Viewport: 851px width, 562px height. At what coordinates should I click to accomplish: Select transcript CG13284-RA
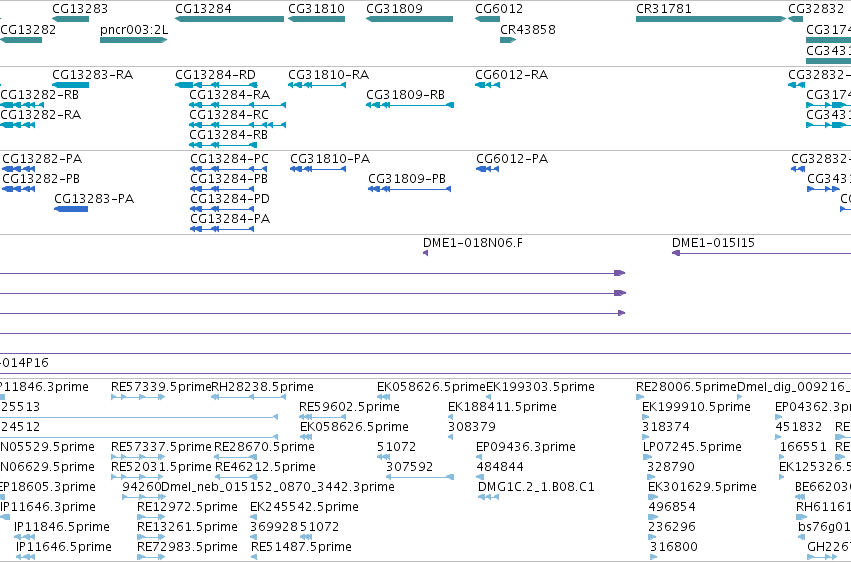[x=237, y=105]
